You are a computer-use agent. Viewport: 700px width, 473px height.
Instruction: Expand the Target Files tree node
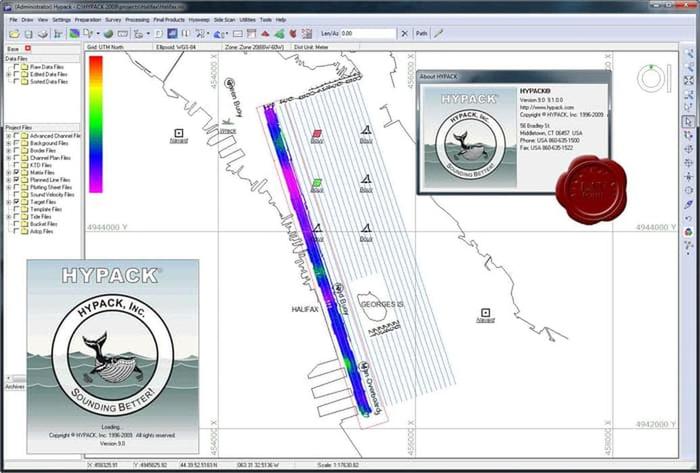coord(8,202)
